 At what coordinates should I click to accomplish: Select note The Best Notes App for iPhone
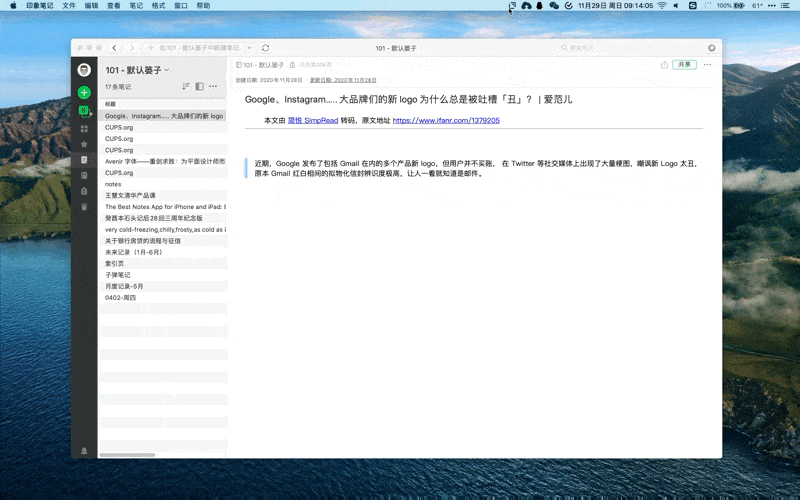(x=162, y=207)
